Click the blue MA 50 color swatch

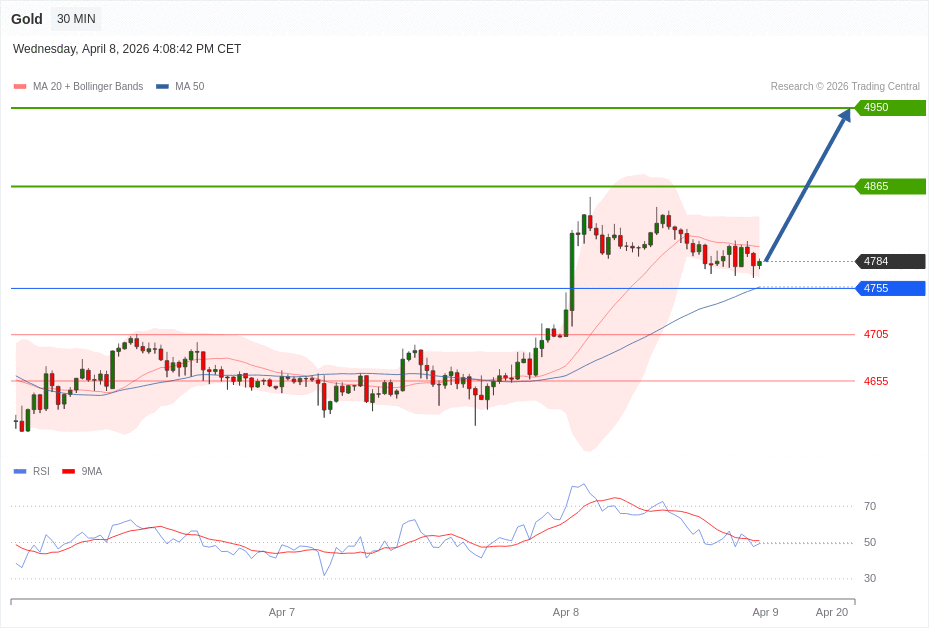[x=162, y=87]
